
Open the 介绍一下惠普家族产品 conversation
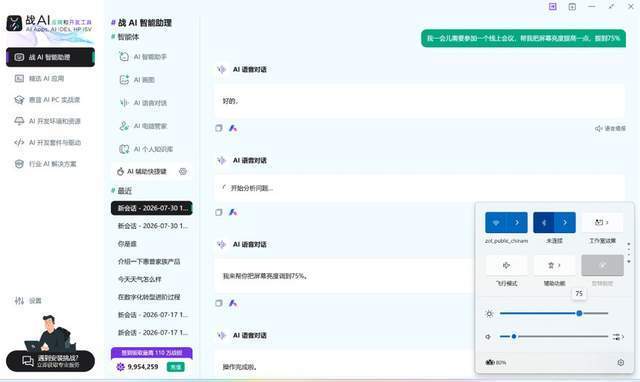coord(149,261)
